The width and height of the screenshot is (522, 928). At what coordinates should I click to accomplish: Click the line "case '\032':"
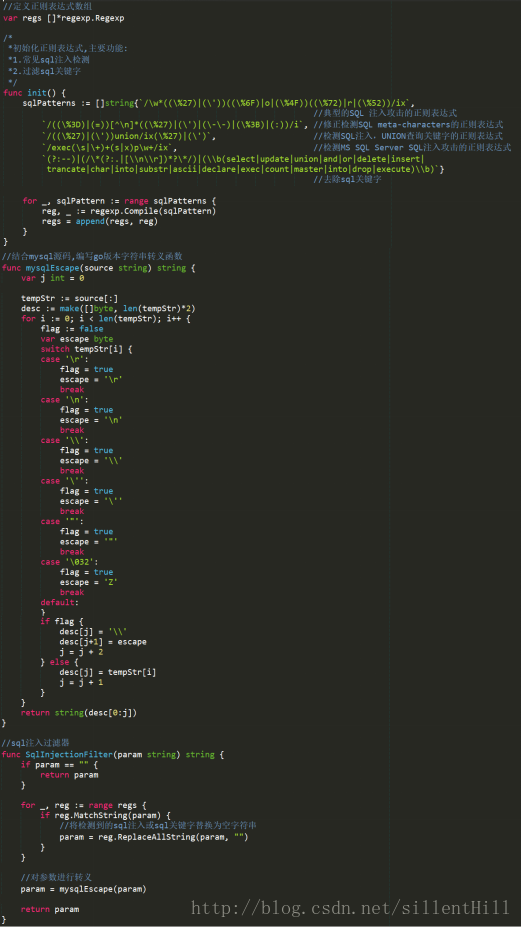[x=69, y=562]
